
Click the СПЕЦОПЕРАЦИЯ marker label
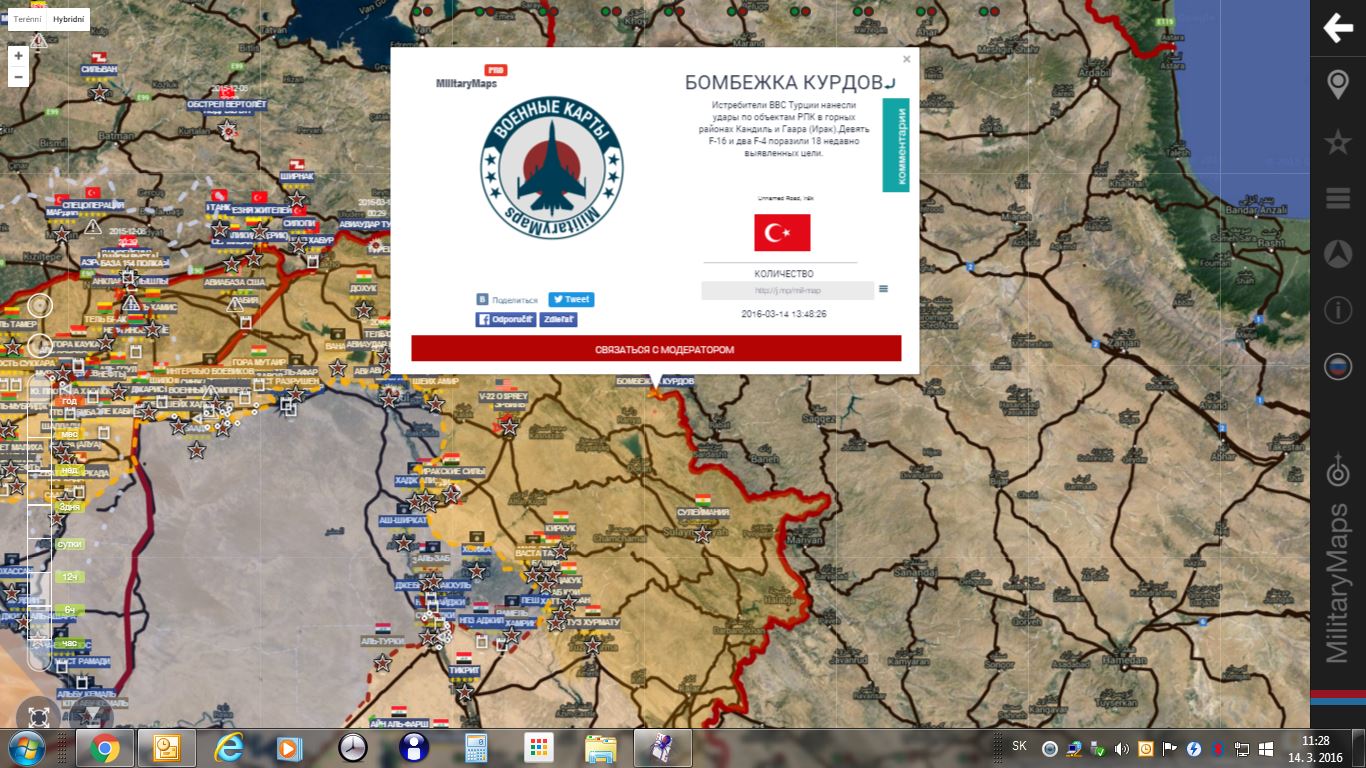pos(93,204)
